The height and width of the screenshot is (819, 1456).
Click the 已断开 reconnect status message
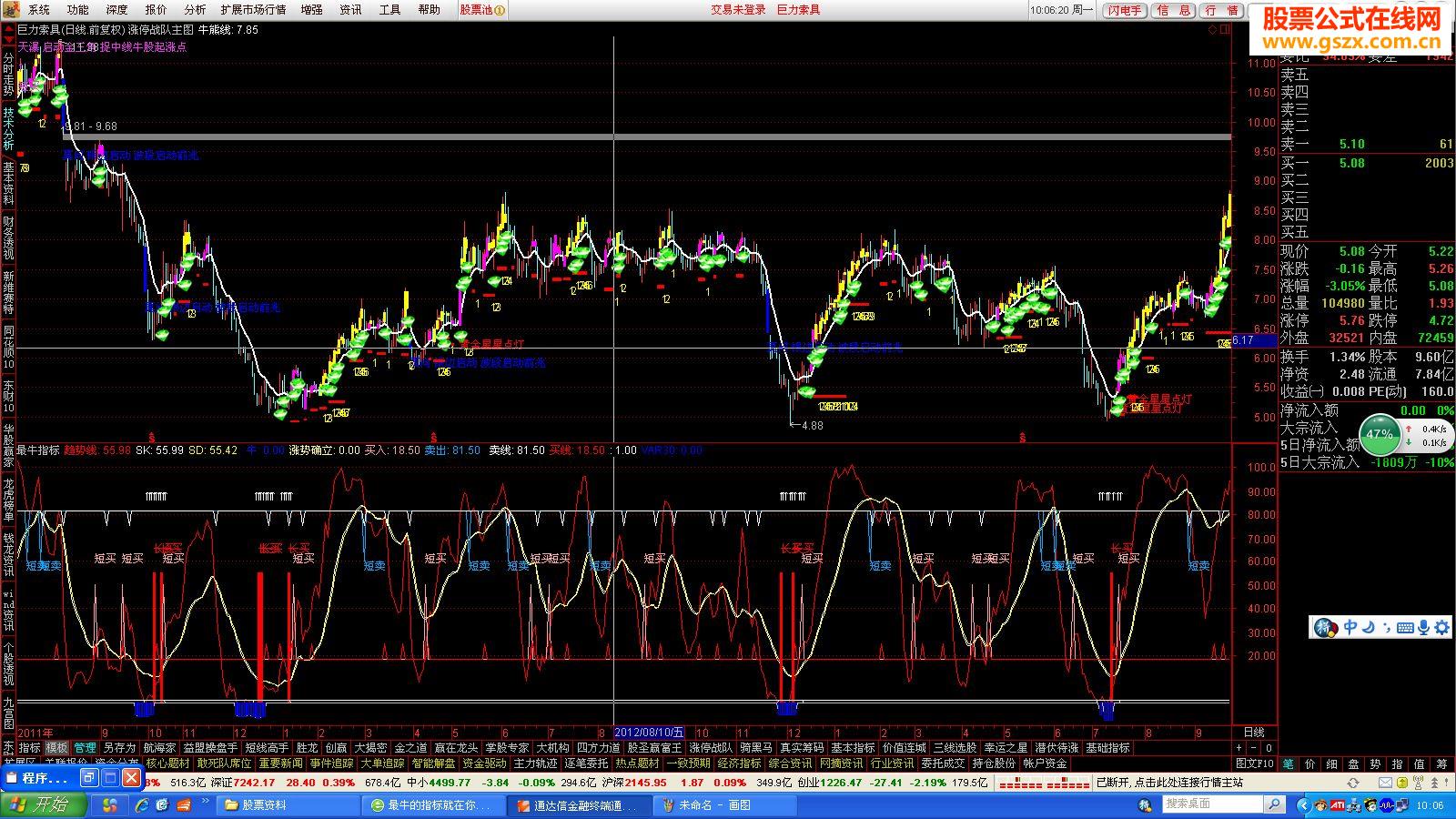point(1169,782)
